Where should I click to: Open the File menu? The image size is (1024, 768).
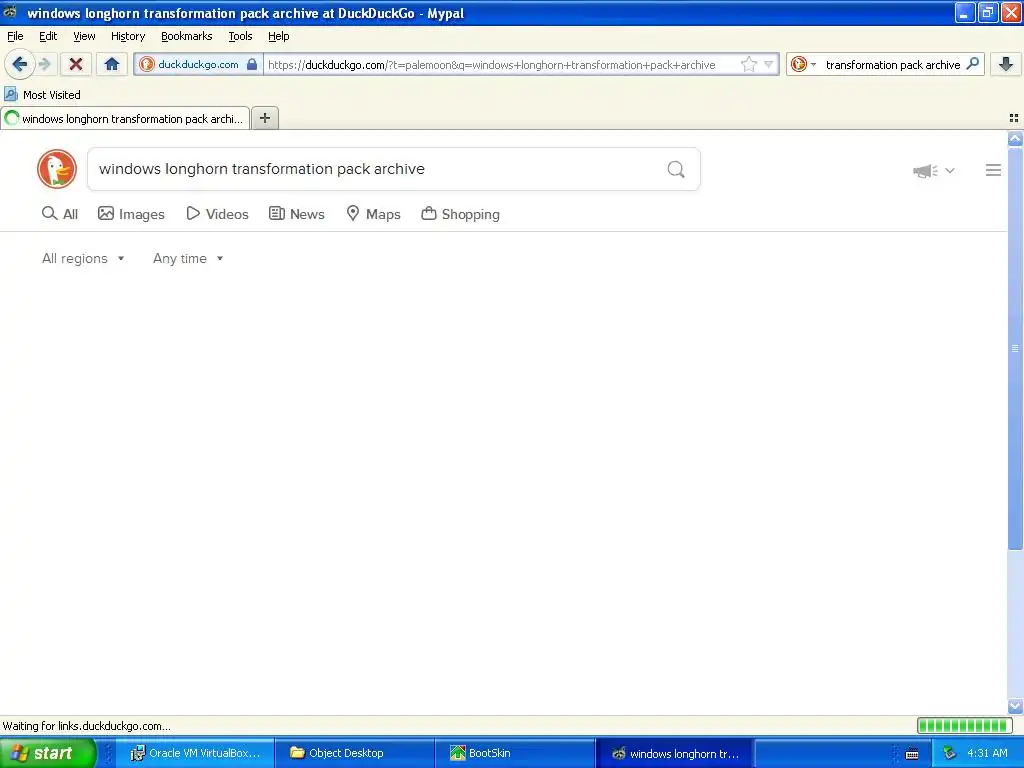pos(15,36)
